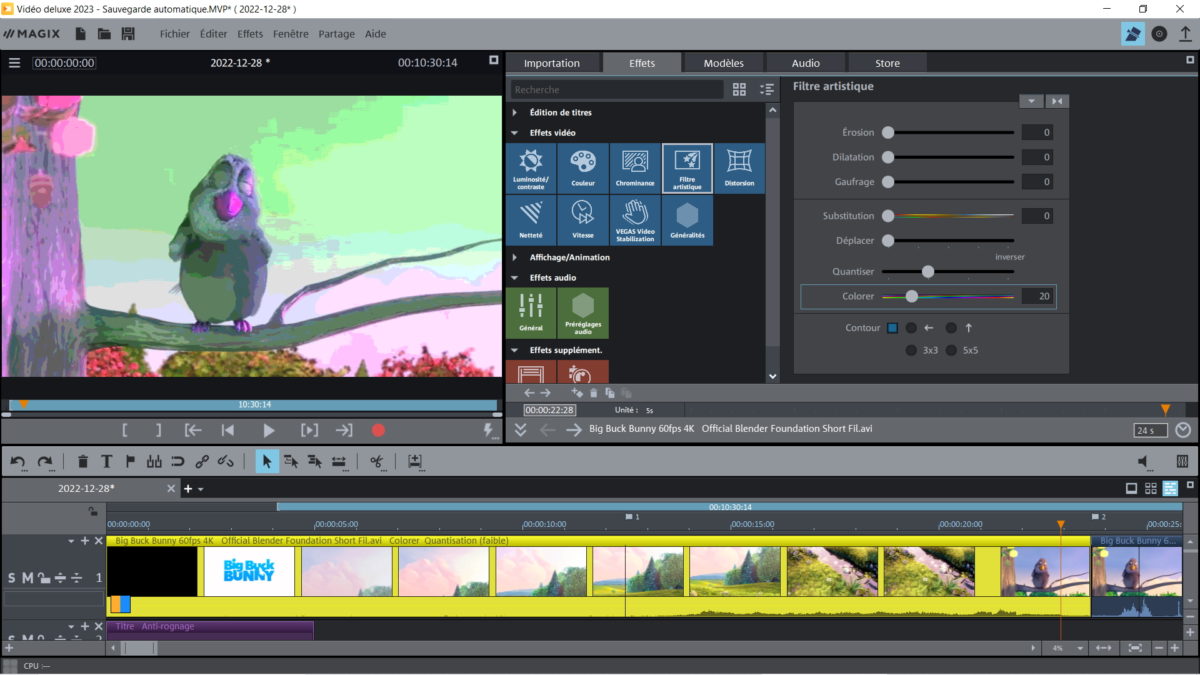Click the Érosion slider handle
The image size is (1200, 675).
(887, 132)
